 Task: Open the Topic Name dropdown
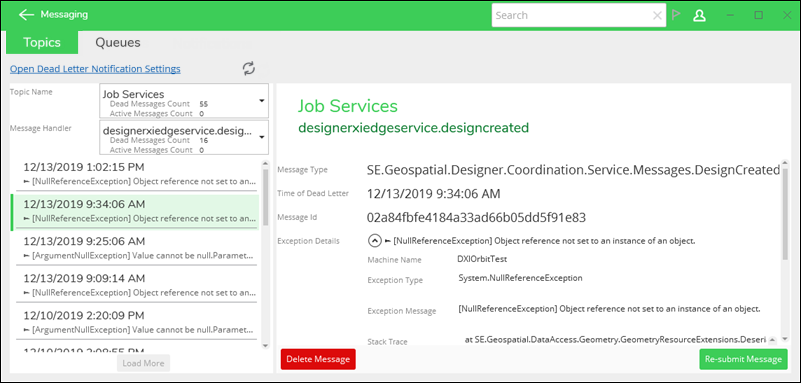point(184,101)
